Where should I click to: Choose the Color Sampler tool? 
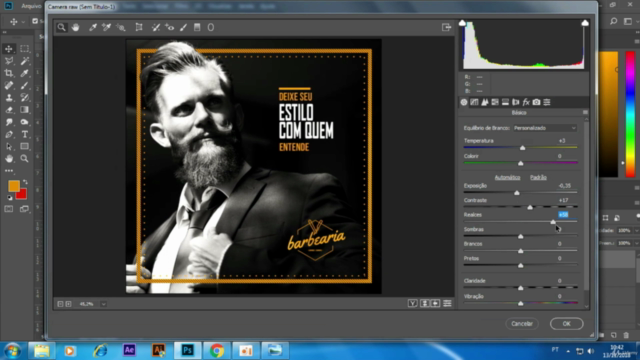click(107, 27)
